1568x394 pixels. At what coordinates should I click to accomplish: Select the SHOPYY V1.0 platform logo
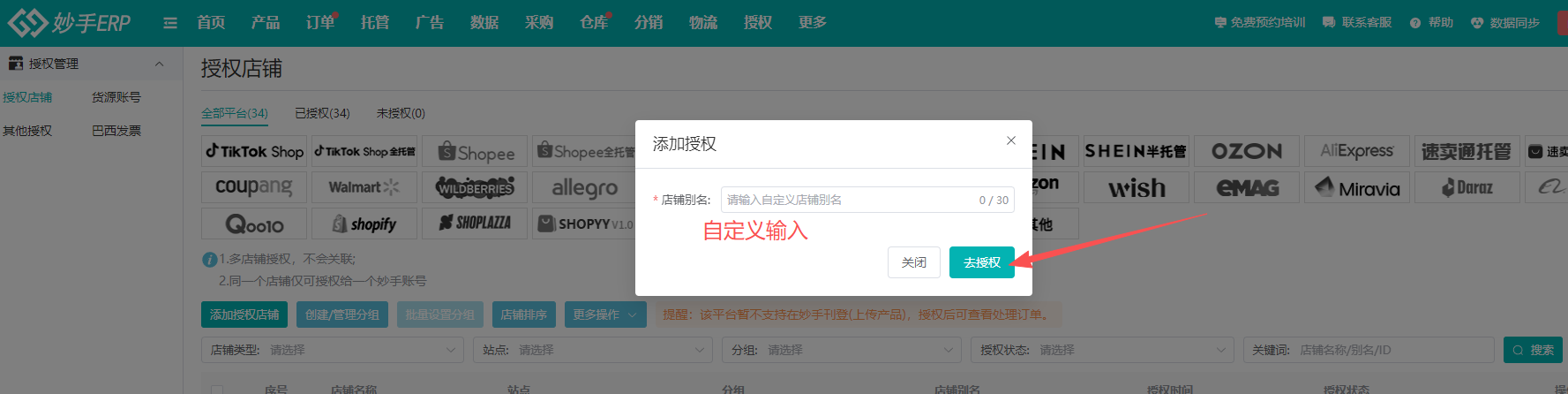[x=584, y=224]
